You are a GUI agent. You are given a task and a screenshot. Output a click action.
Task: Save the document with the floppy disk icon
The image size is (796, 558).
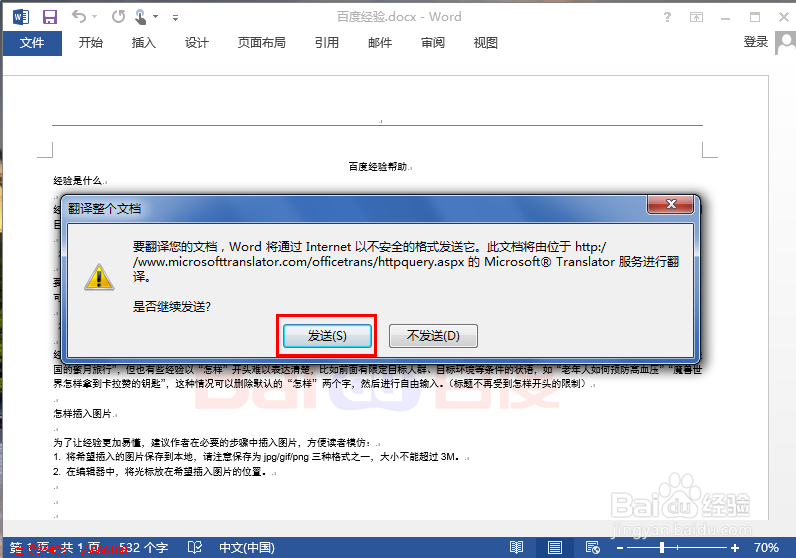50,17
